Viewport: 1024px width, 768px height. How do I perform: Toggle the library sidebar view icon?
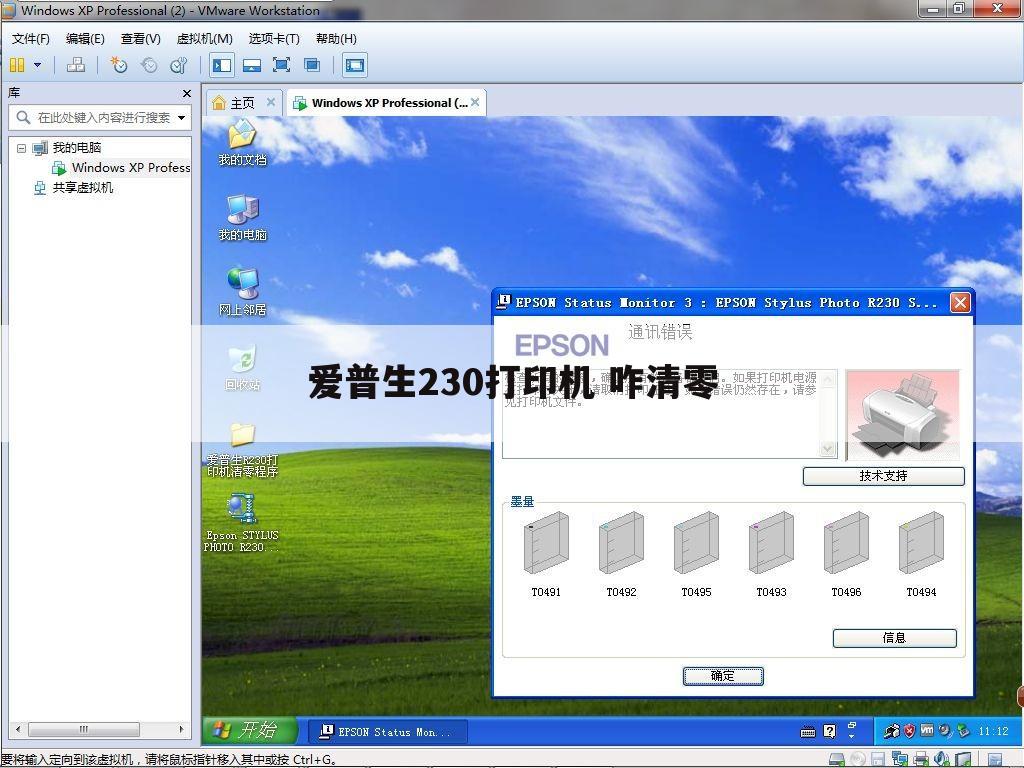221,65
